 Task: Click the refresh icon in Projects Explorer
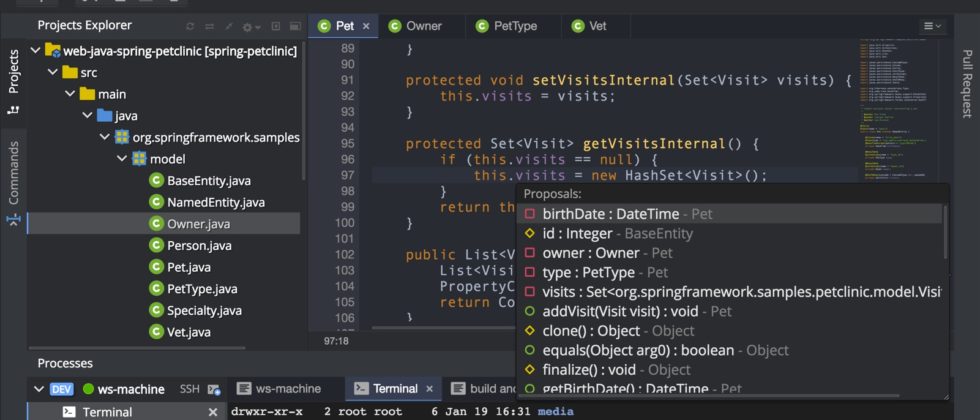tap(191, 26)
